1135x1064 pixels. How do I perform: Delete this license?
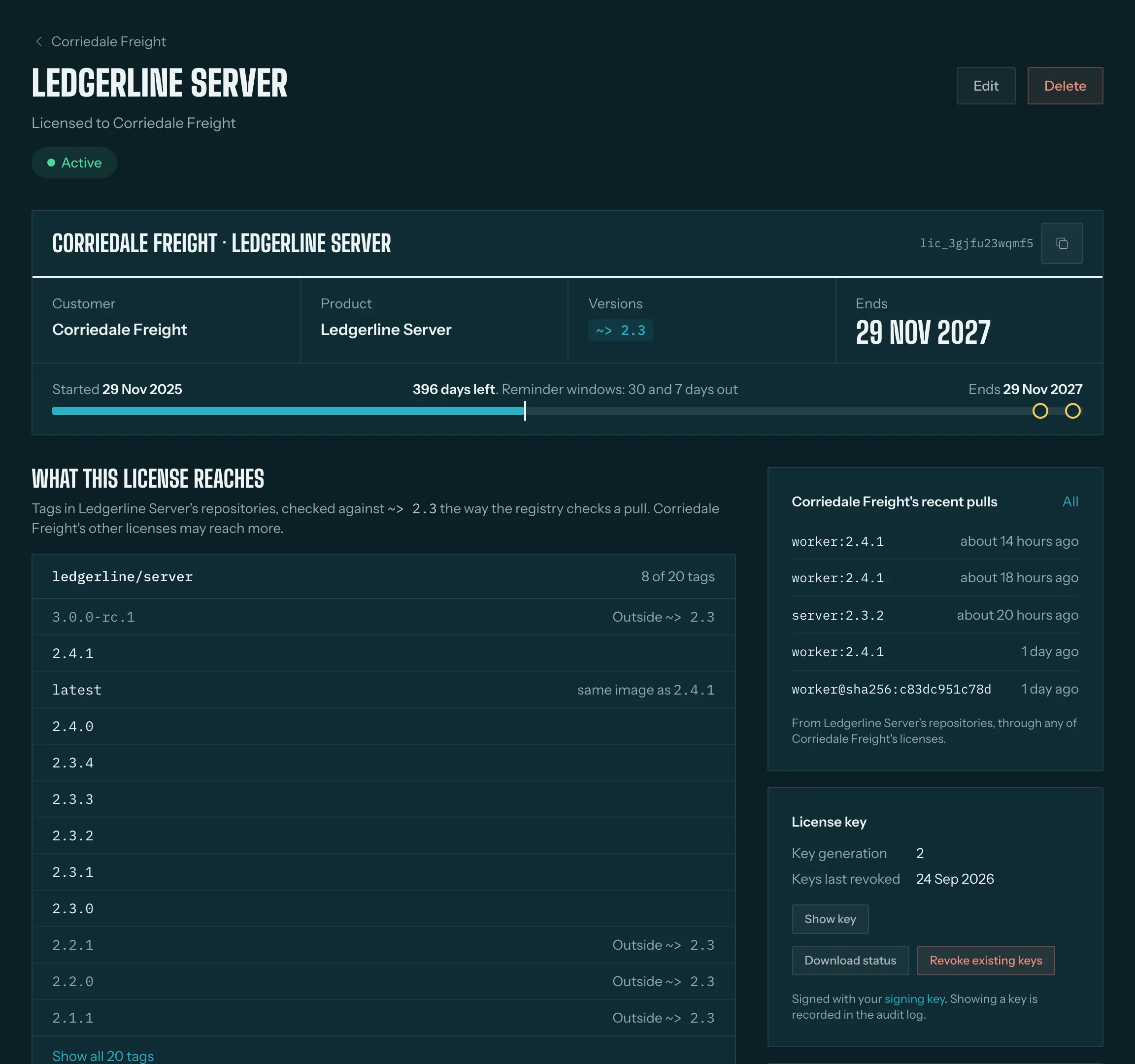[x=1065, y=86]
